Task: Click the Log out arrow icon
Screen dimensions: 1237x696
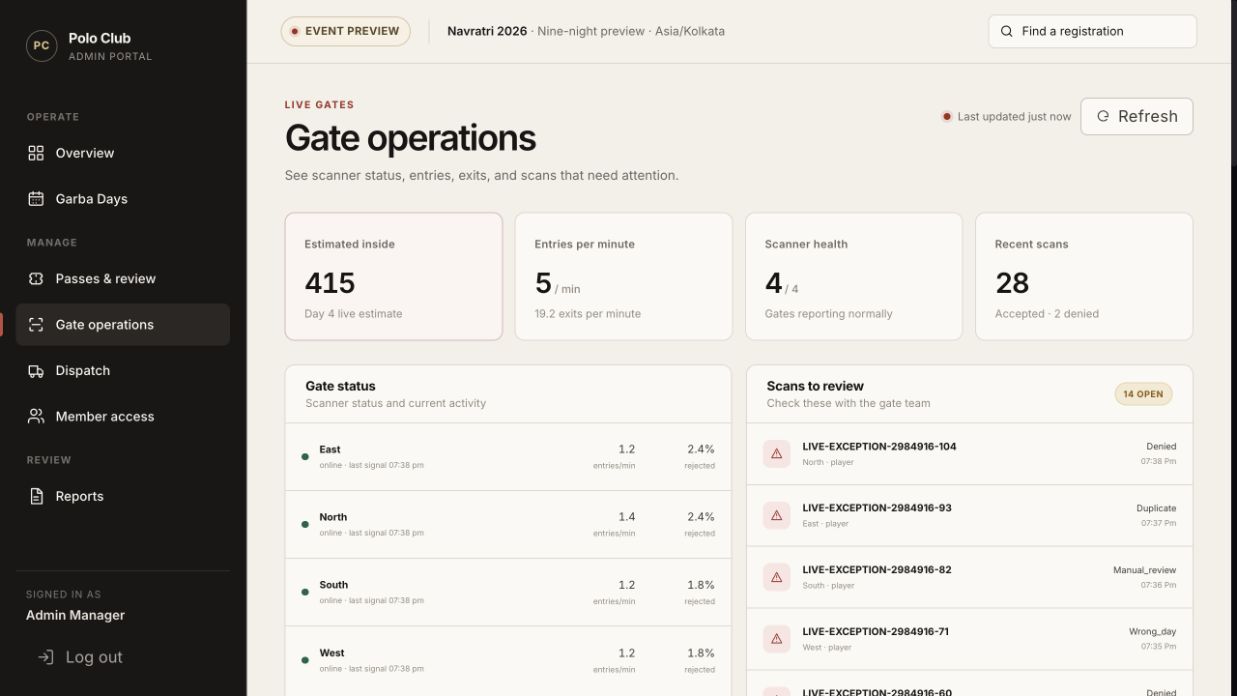Action: click(x=45, y=658)
